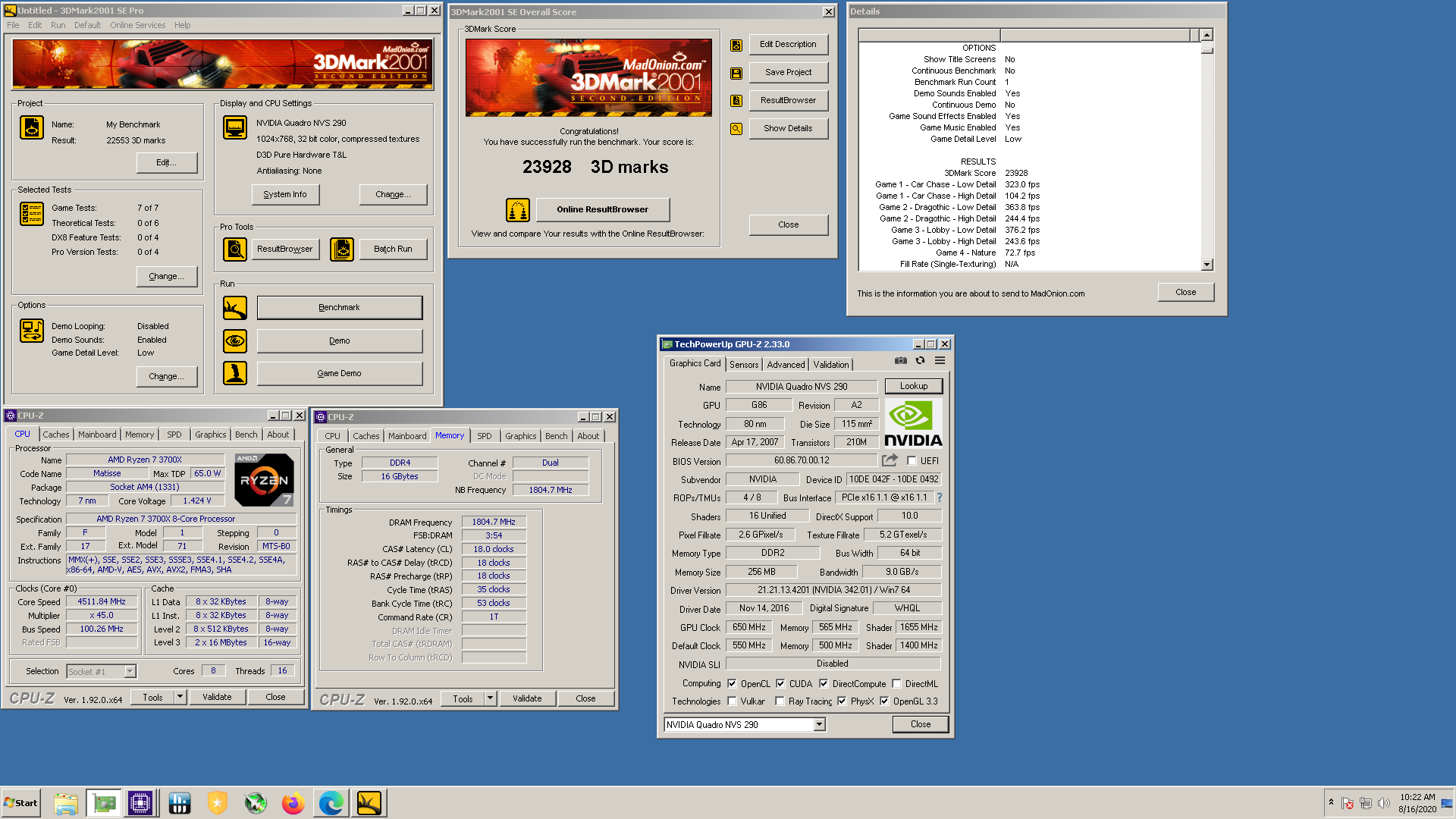Click the System Info button
This screenshot has height=819, width=1456.
click(x=285, y=195)
